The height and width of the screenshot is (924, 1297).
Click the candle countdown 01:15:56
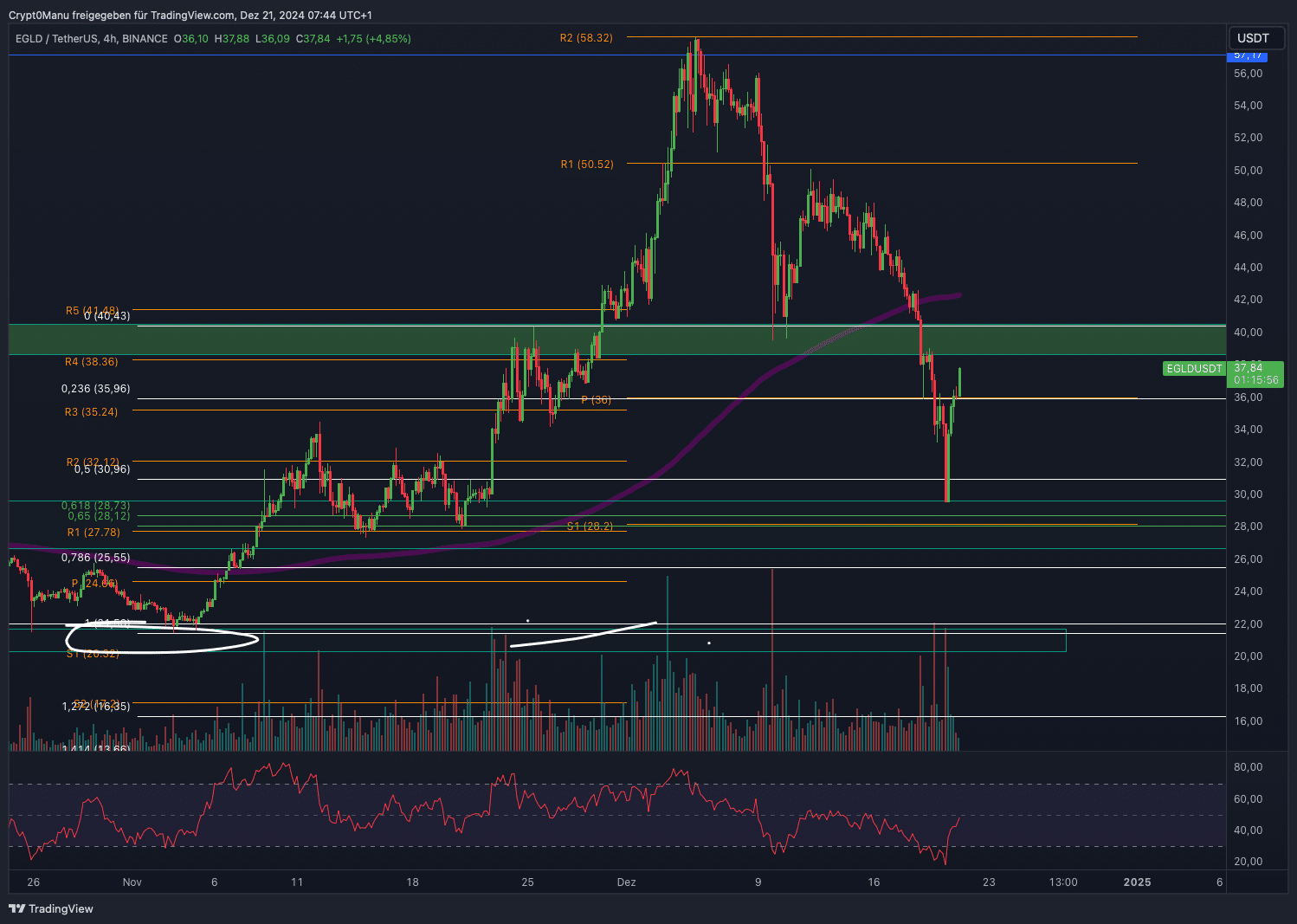pos(1255,380)
